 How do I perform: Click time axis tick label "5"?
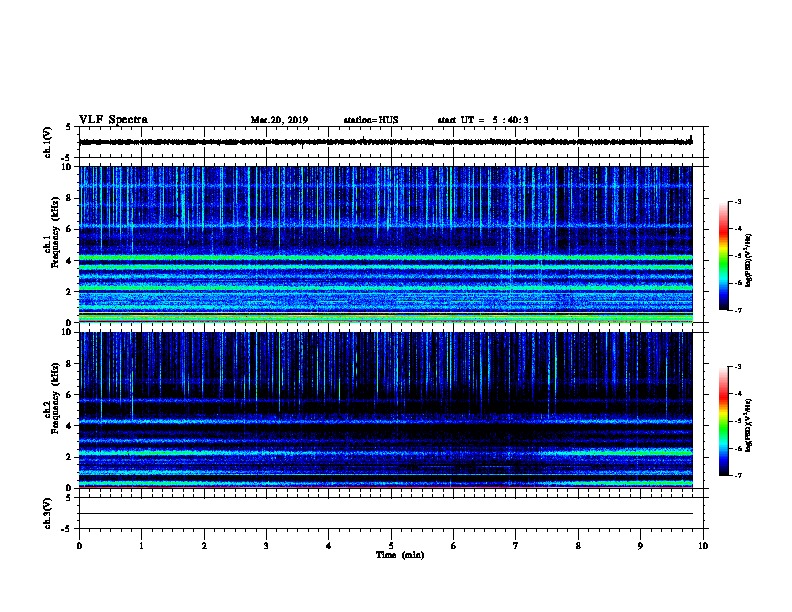pyautogui.click(x=391, y=546)
